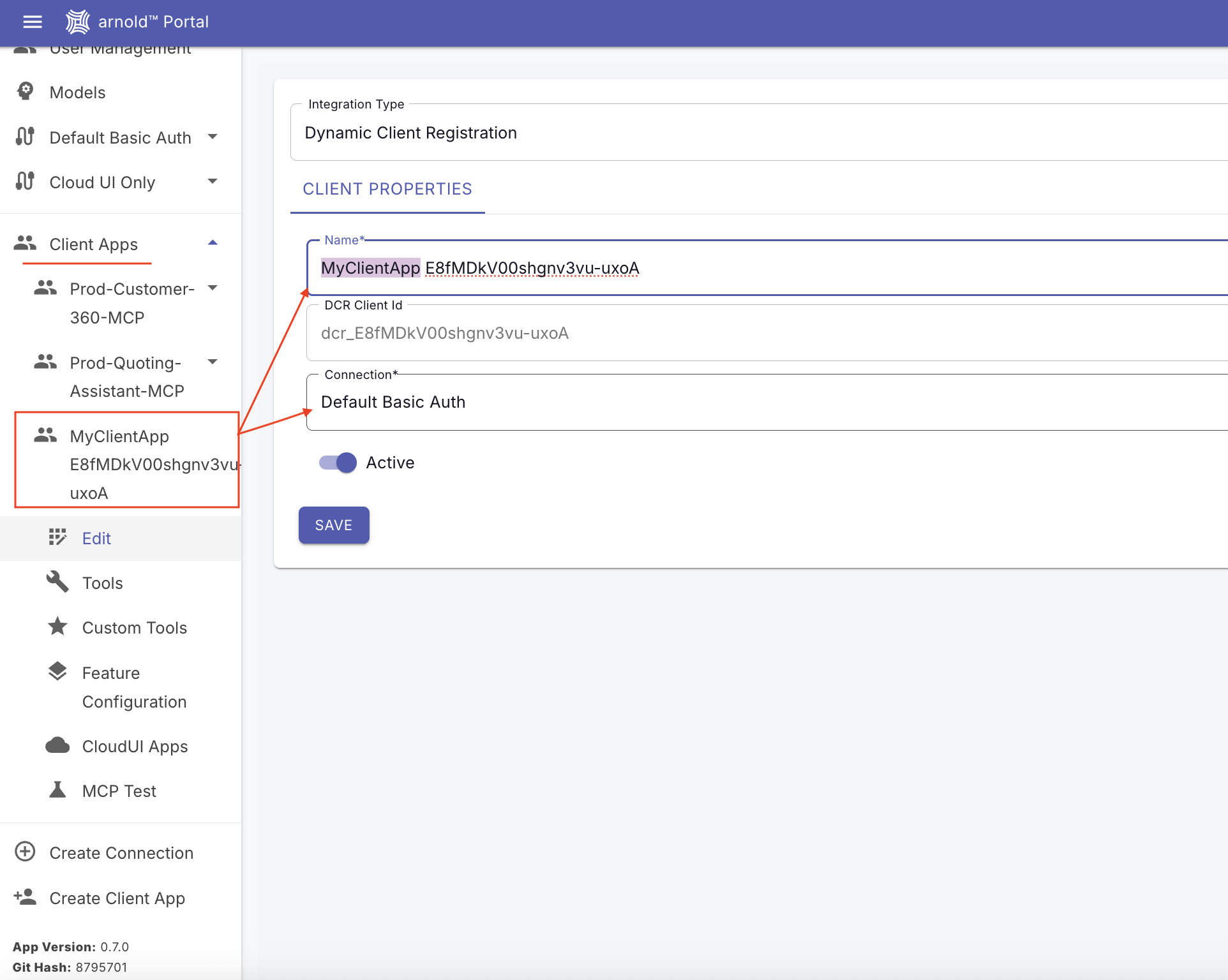Open the MCP Test page

point(121,791)
